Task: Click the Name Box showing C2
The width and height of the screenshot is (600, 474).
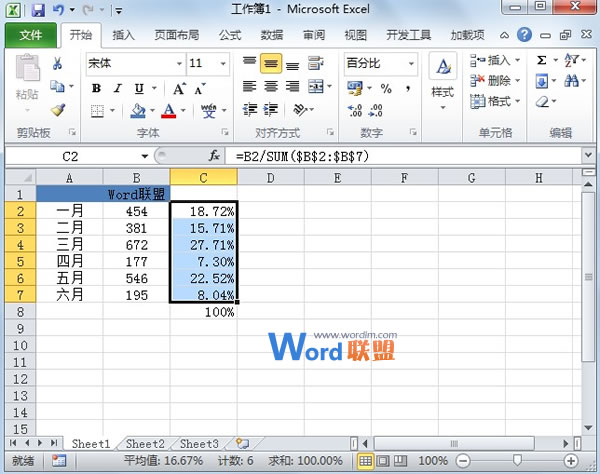Action: (75, 157)
